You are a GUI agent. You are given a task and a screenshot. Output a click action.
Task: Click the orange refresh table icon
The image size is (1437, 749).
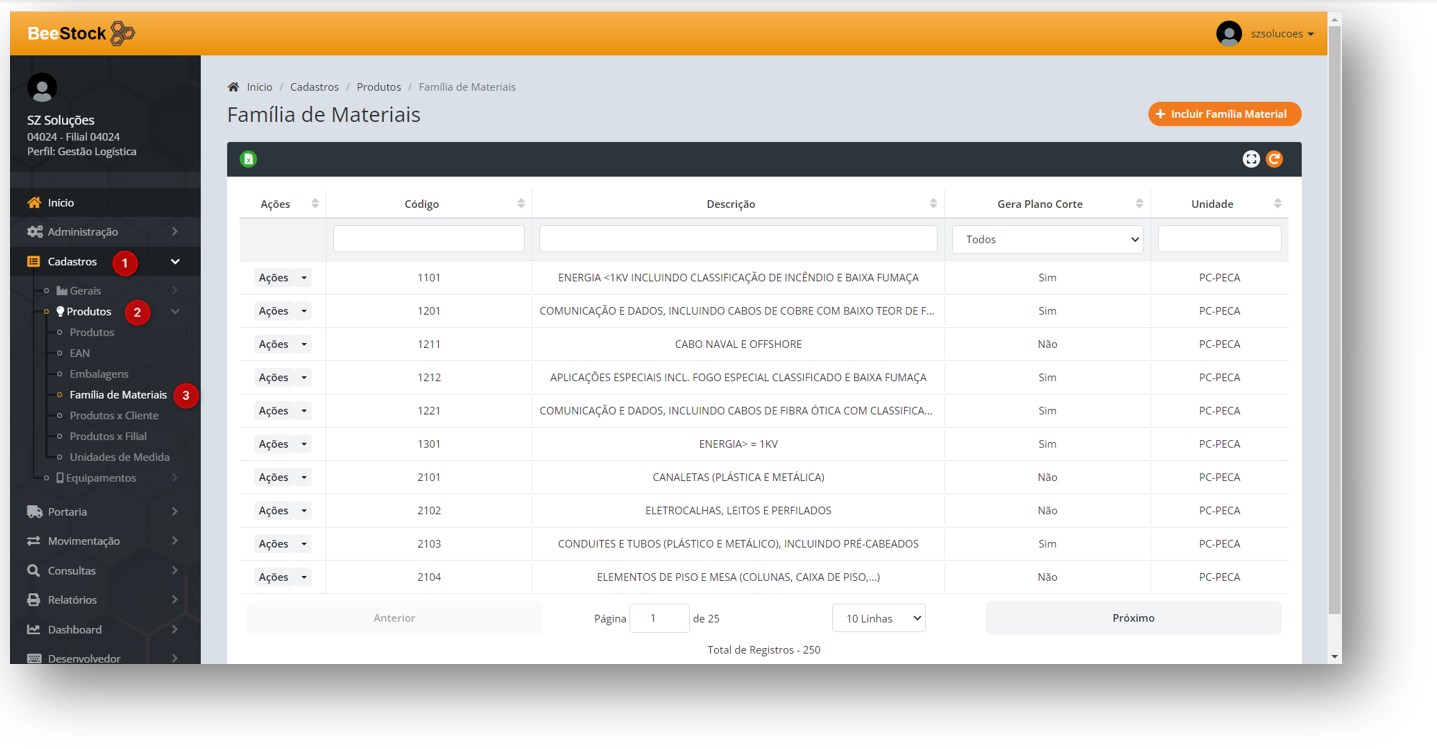1274,159
